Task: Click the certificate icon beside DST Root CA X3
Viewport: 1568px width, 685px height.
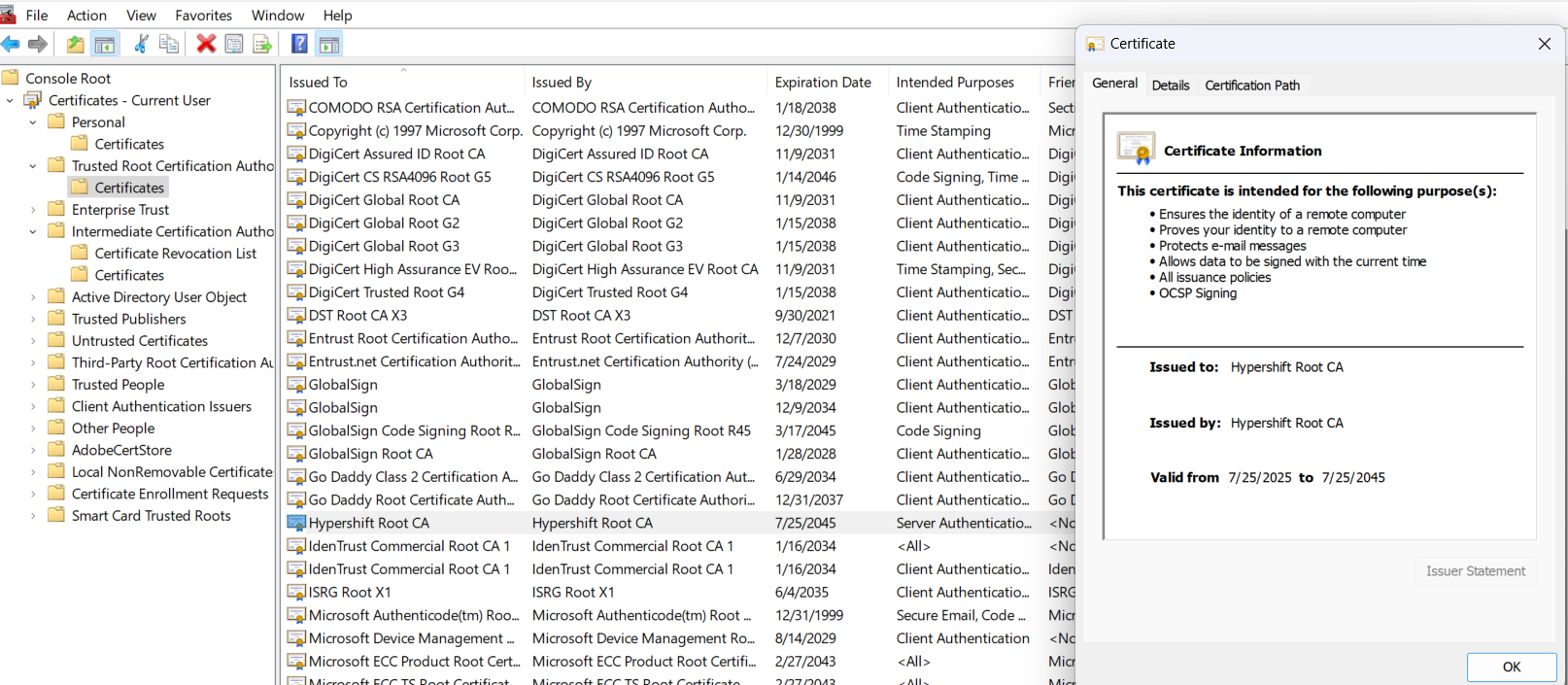Action: coord(296,315)
